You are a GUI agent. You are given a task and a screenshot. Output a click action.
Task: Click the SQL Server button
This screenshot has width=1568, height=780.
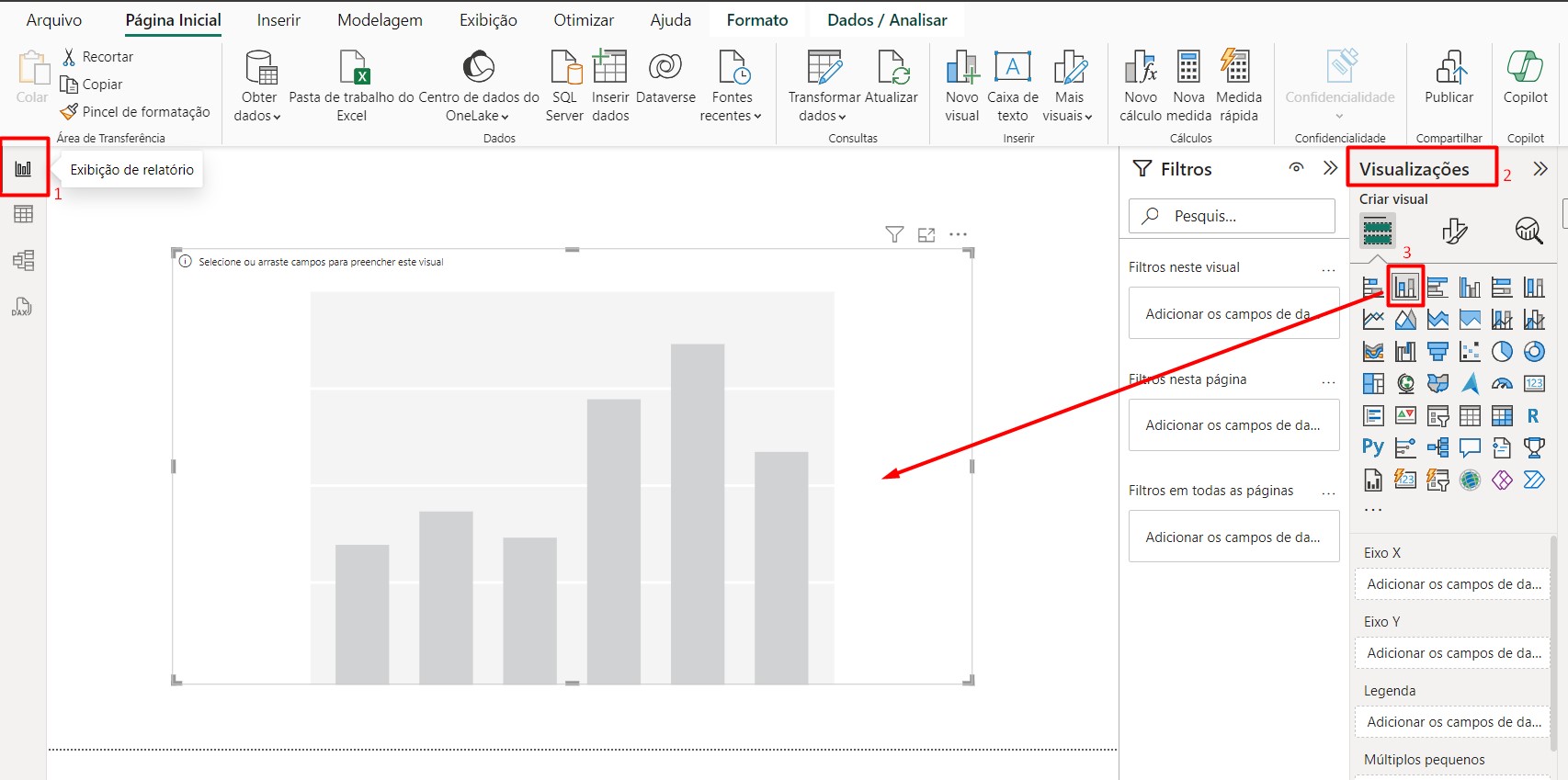point(564,86)
